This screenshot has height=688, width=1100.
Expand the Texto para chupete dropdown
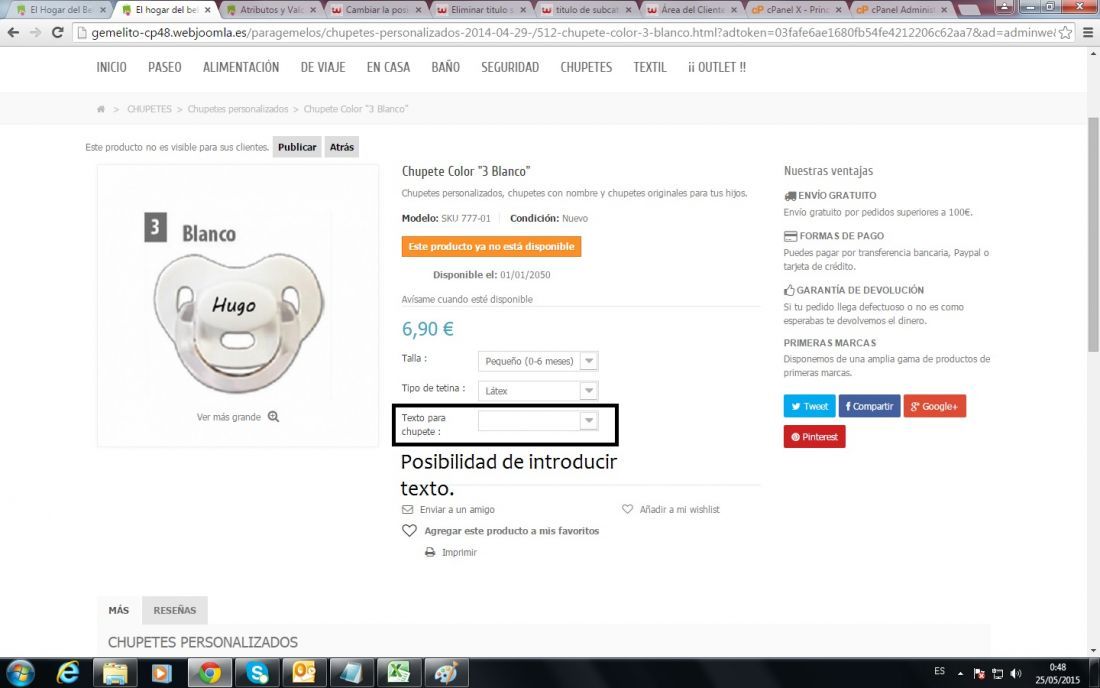[x=538, y=421]
